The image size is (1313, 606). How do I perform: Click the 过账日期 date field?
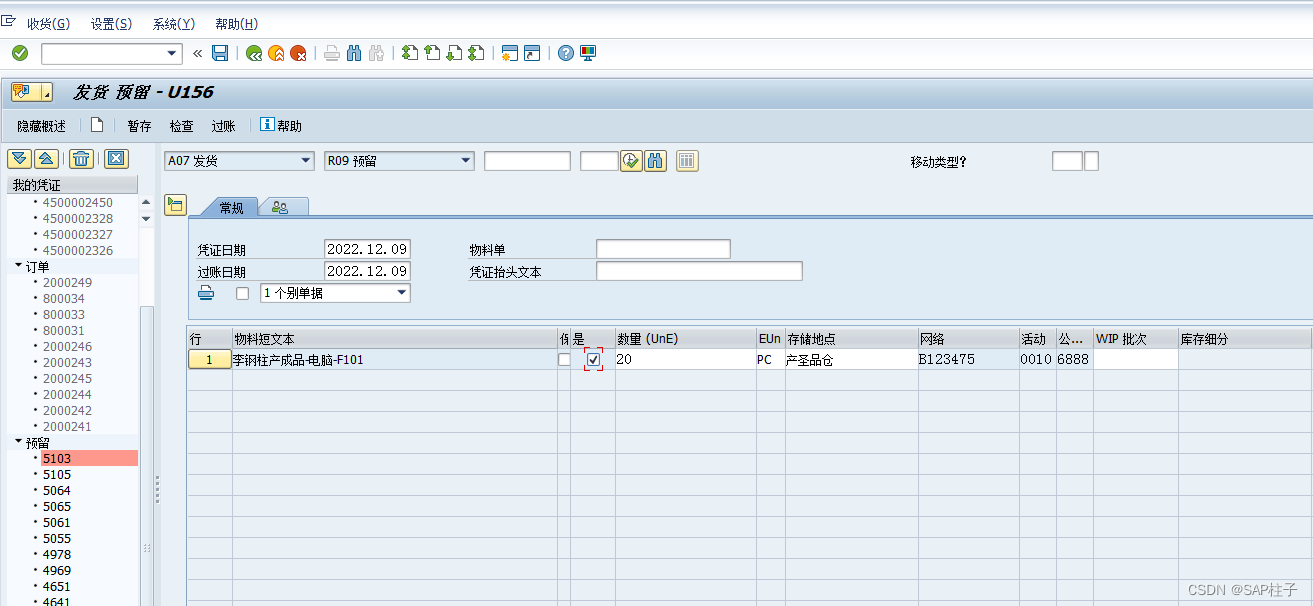coord(367,271)
